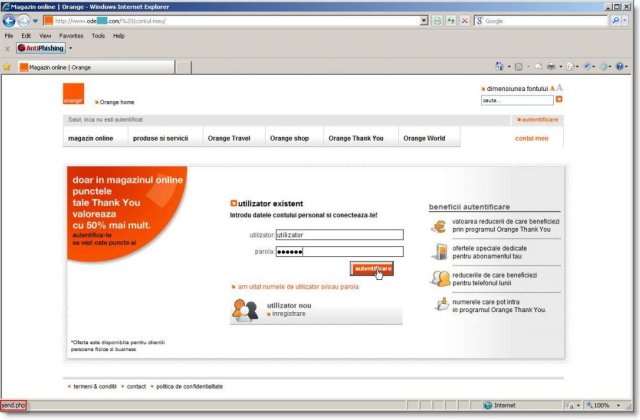
Task: Open the Favorites menu
Action: (x=71, y=36)
